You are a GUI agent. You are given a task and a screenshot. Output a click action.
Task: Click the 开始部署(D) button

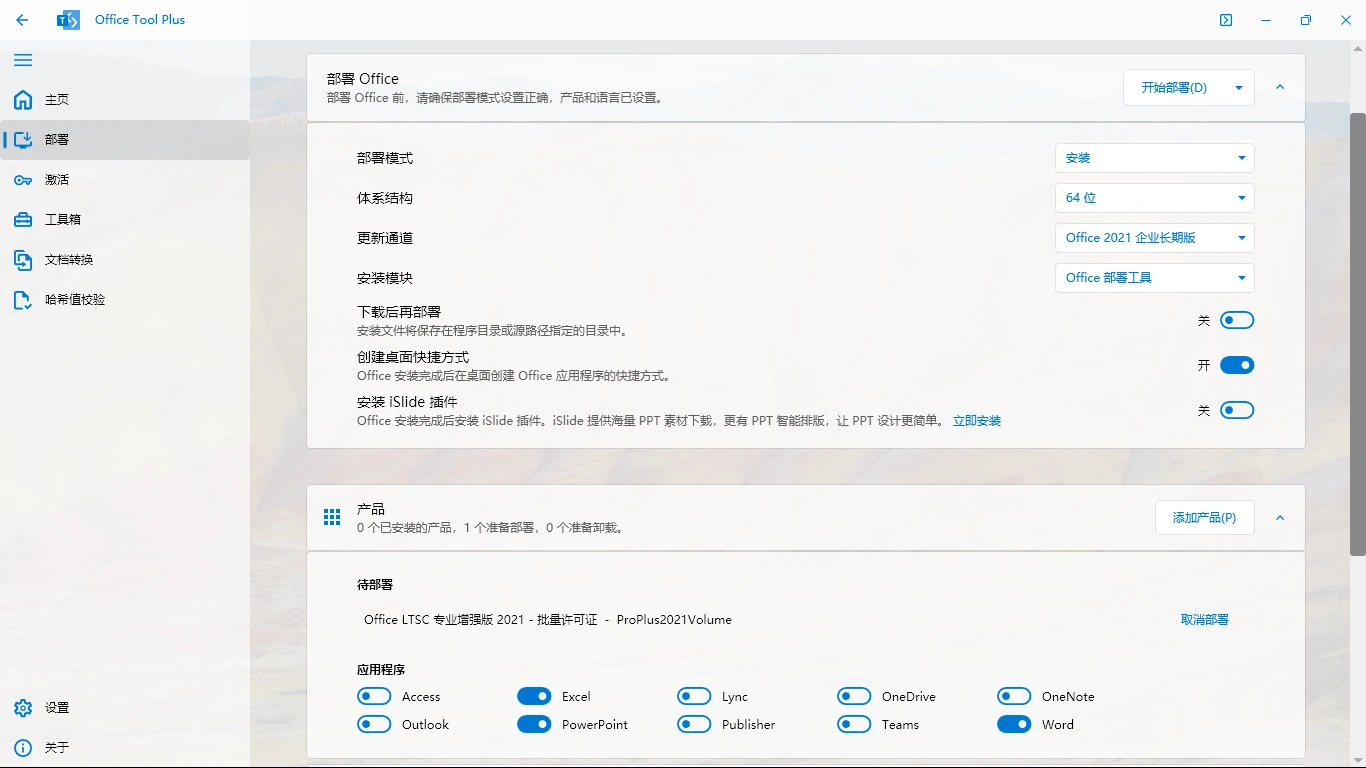point(1174,88)
